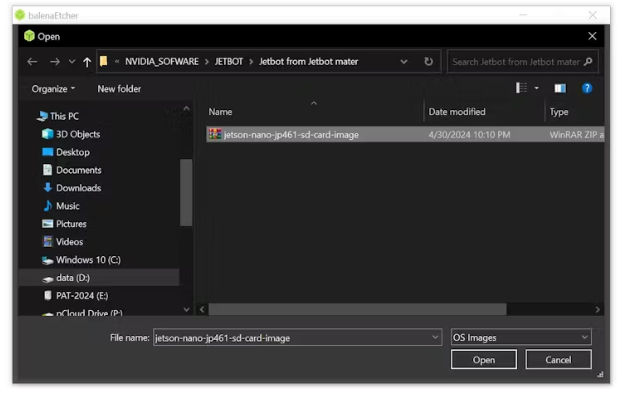Click the Cancel button
The image size is (622, 394).
(558, 359)
